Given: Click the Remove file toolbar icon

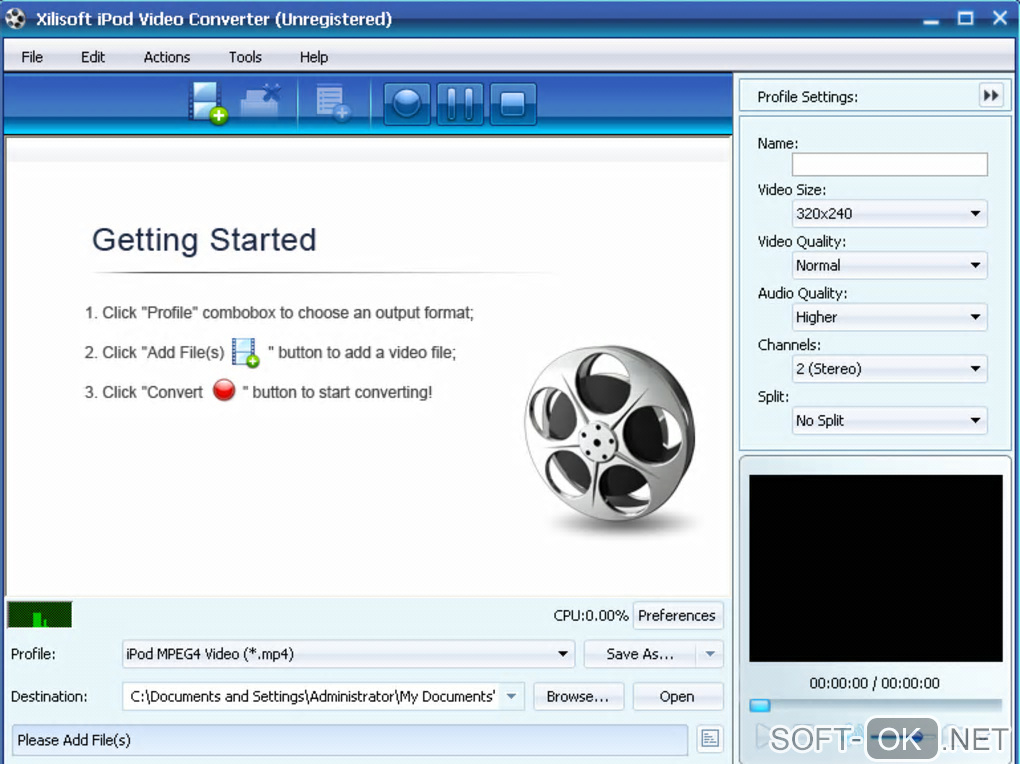Looking at the screenshot, I should point(261,102).
